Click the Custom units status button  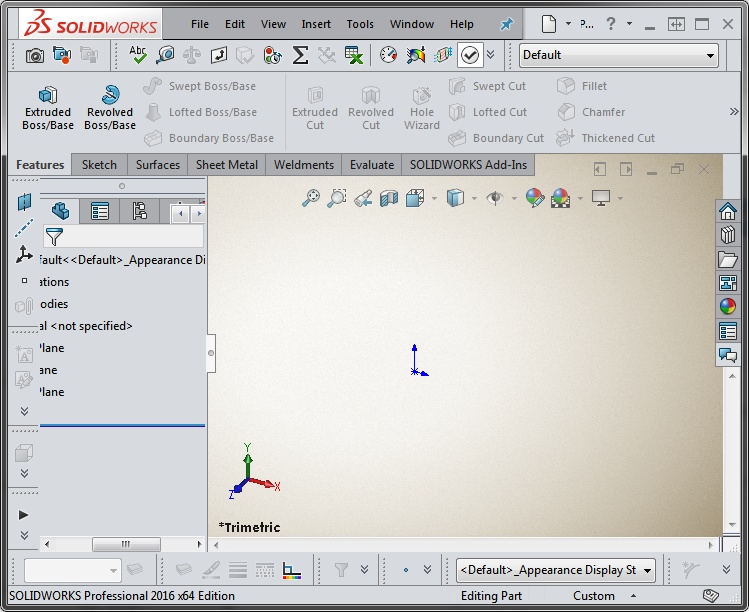pos(594,596)
